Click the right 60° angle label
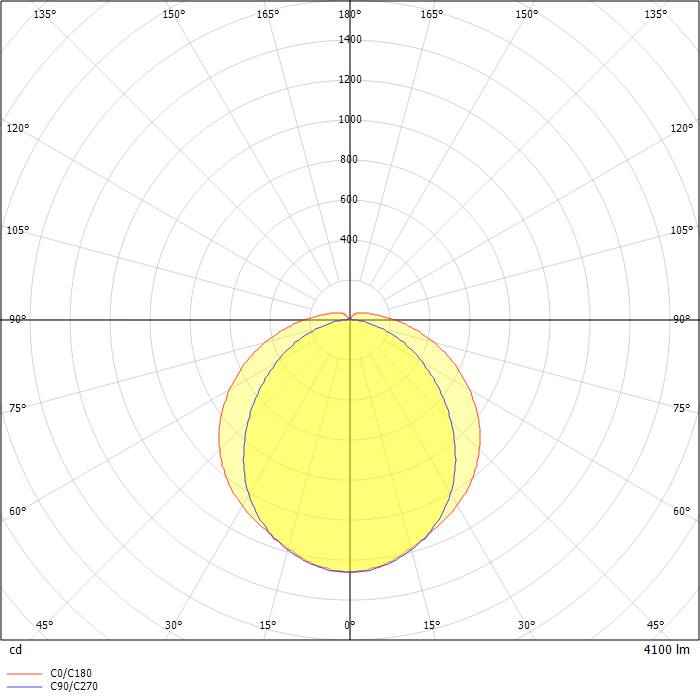The width and height of the screenshot is (700, 700). pos(682,511)
